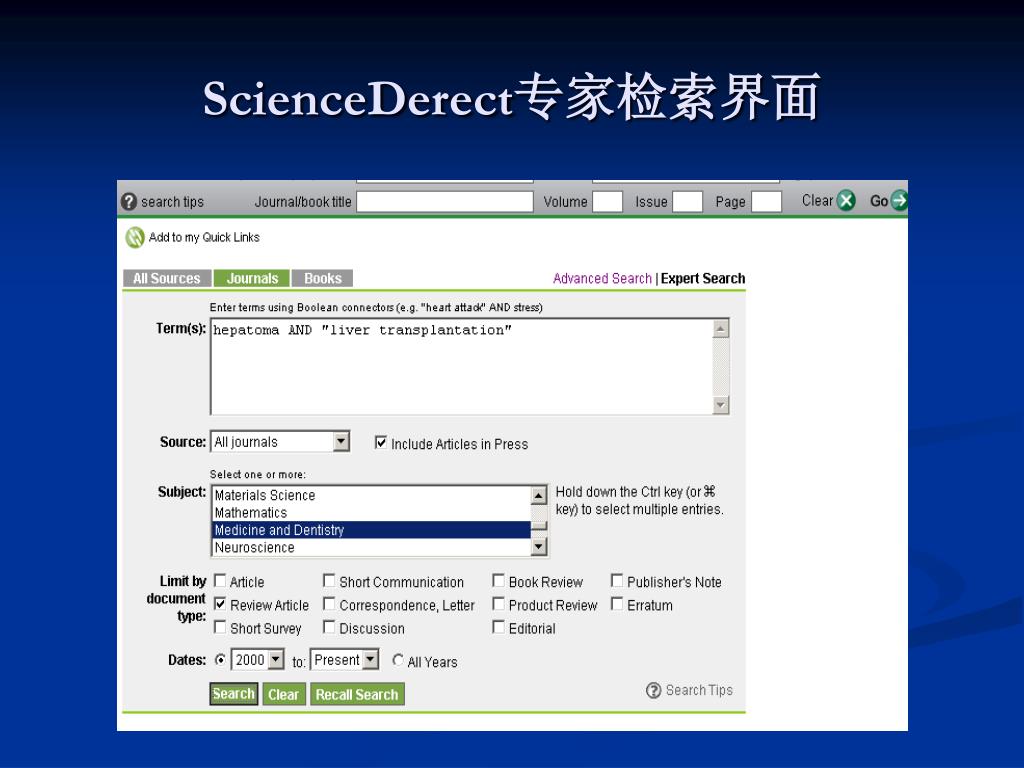Check the Article document type box
Screen dimensions: 1024x768
click(220, 581)
